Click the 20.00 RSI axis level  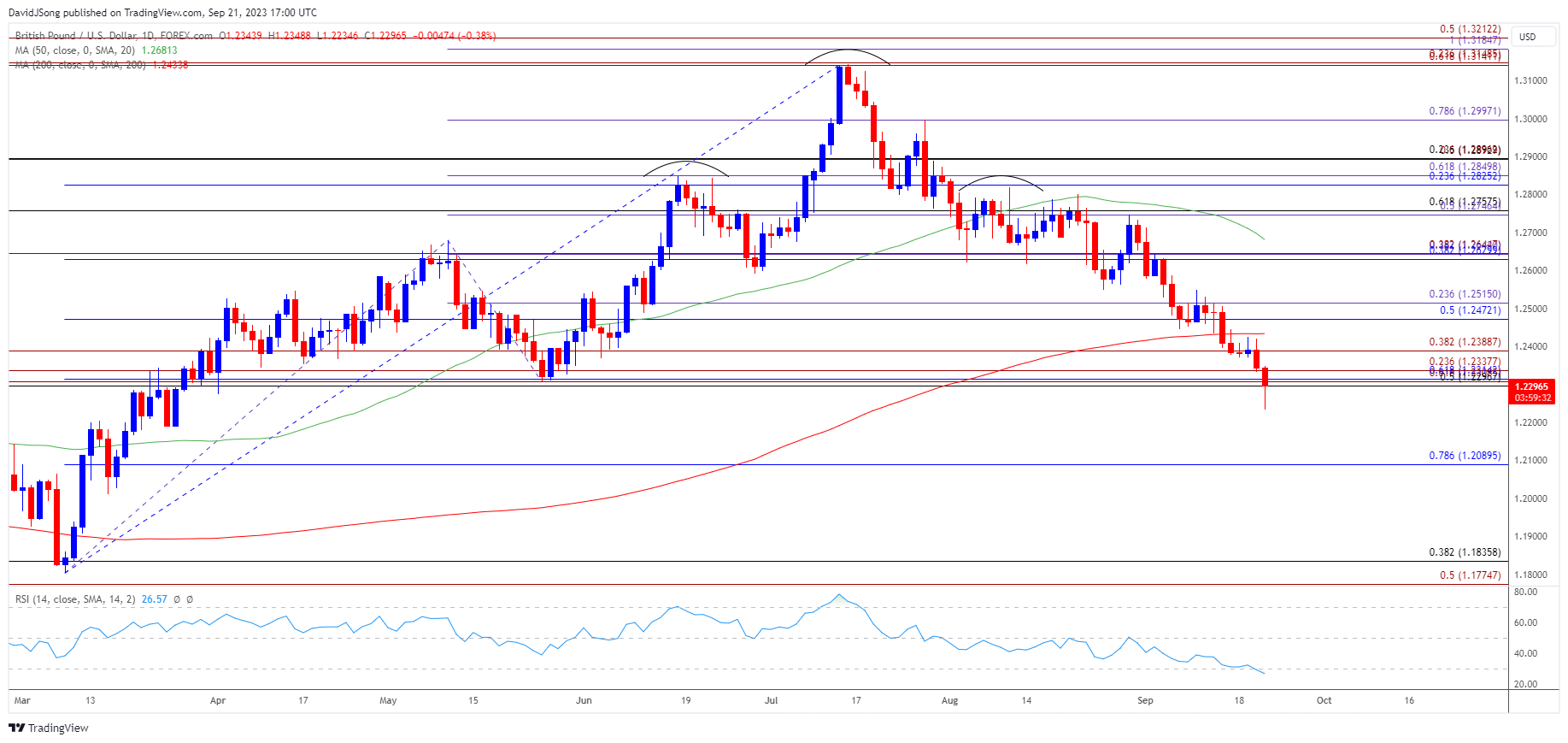pyautogui.click(x=1525, y=684)
